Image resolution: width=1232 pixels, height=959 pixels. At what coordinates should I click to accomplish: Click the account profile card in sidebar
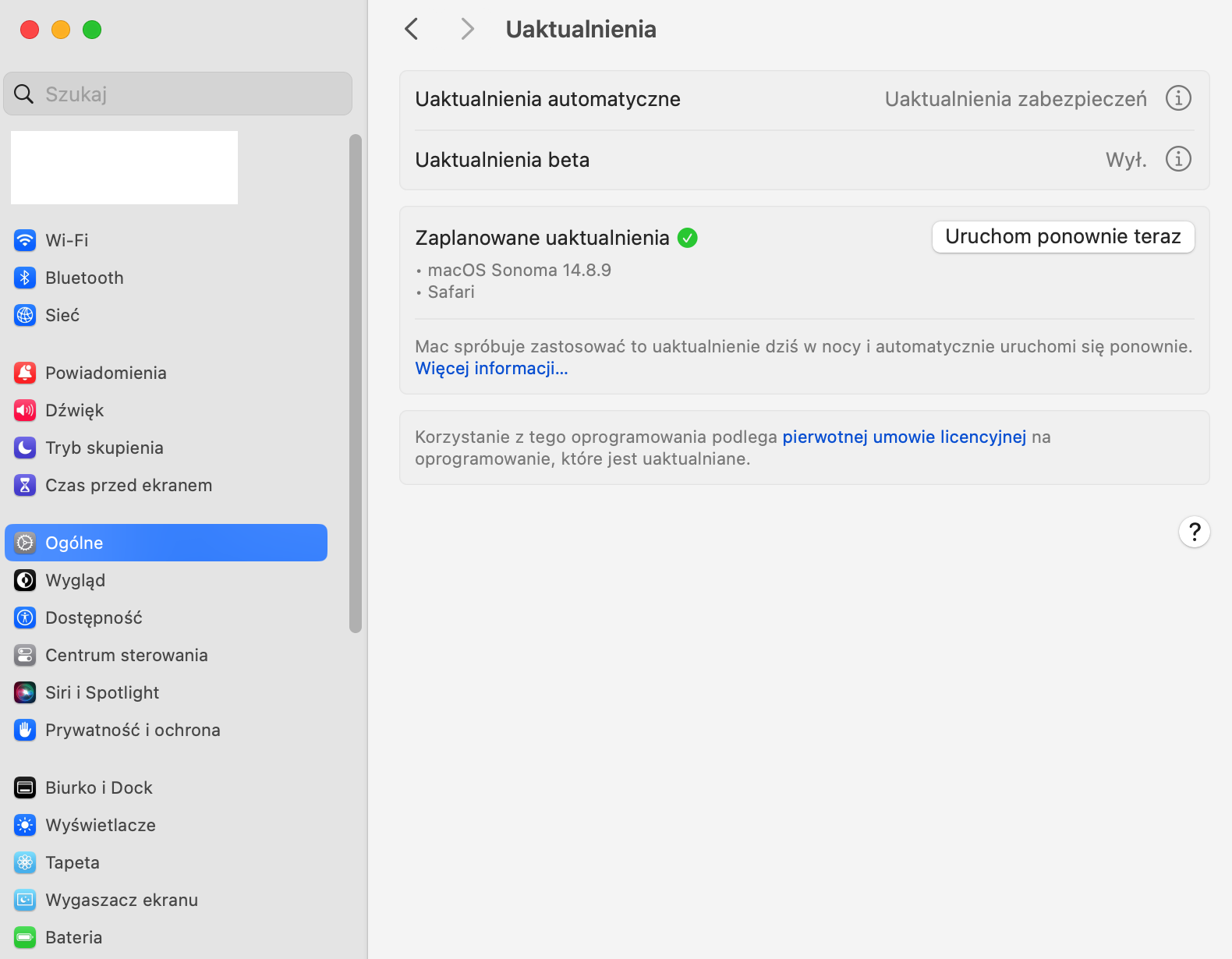124,168
